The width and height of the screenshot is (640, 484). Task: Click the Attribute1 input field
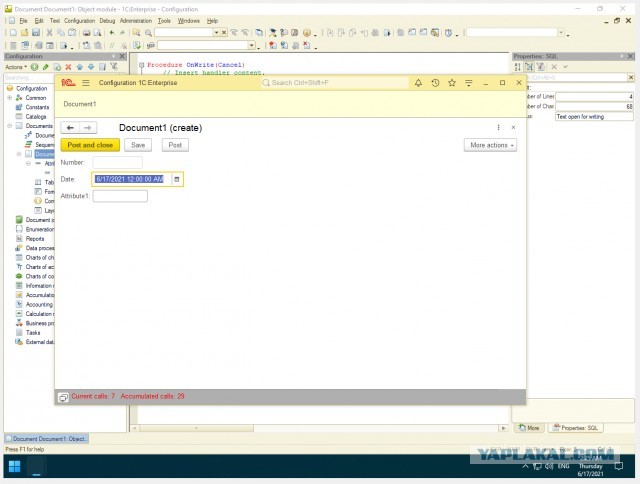coord(120,196)
